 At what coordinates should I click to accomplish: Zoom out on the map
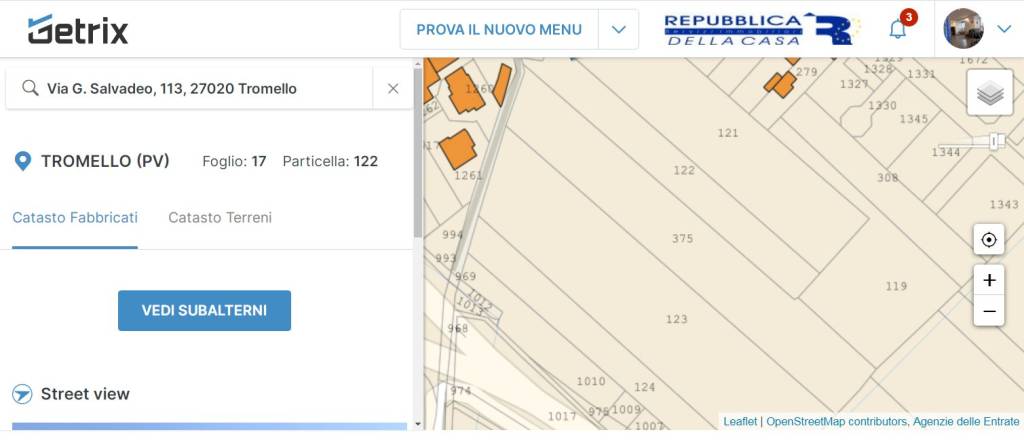[x=989, y=311]
